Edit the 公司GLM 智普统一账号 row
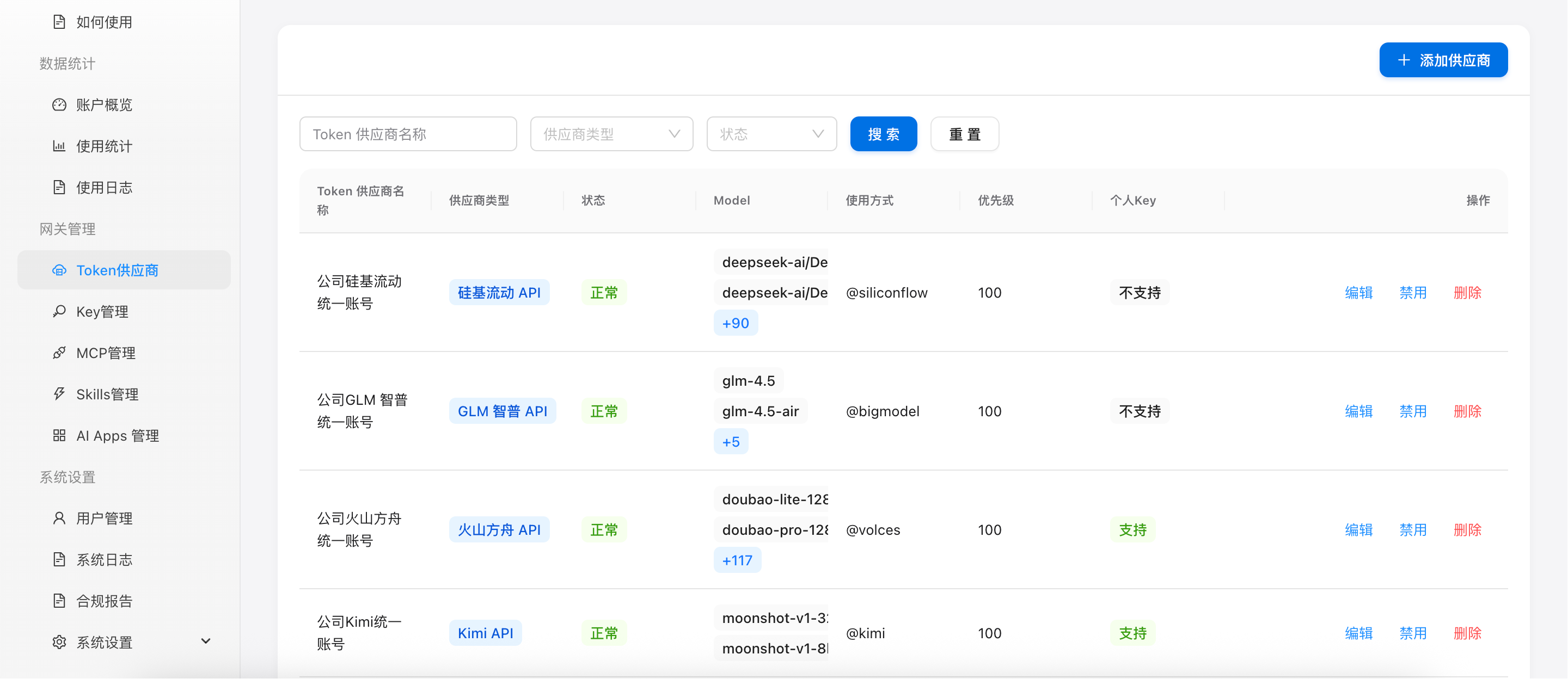 (1358, 412)
